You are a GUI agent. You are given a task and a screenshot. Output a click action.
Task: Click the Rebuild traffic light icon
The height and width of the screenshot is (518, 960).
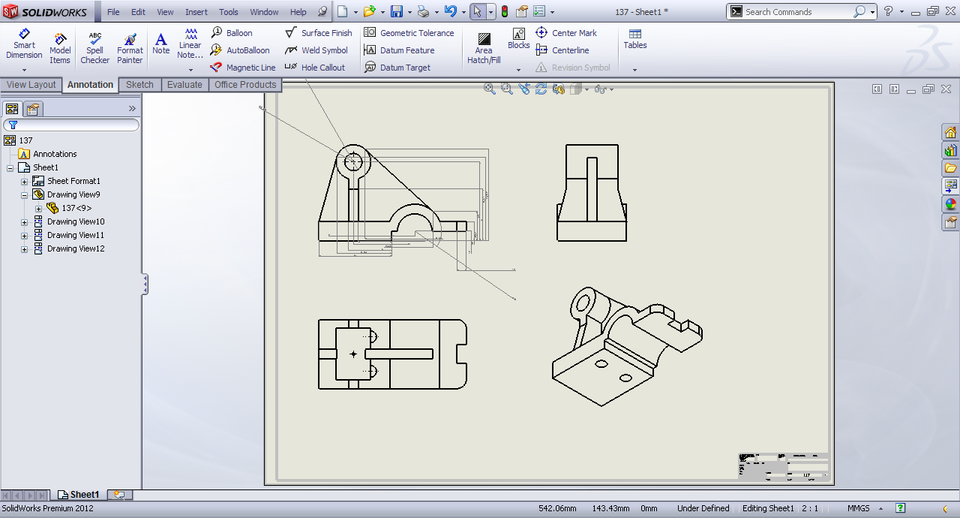(x=505, y=12)
